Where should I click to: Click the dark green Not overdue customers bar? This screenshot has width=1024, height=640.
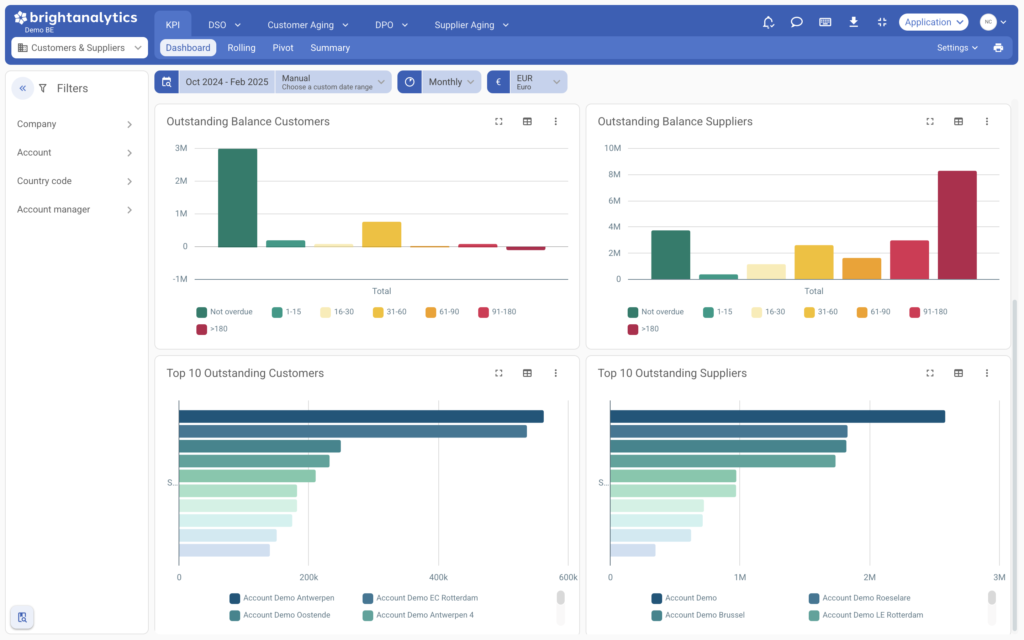[x=238, y=198]
